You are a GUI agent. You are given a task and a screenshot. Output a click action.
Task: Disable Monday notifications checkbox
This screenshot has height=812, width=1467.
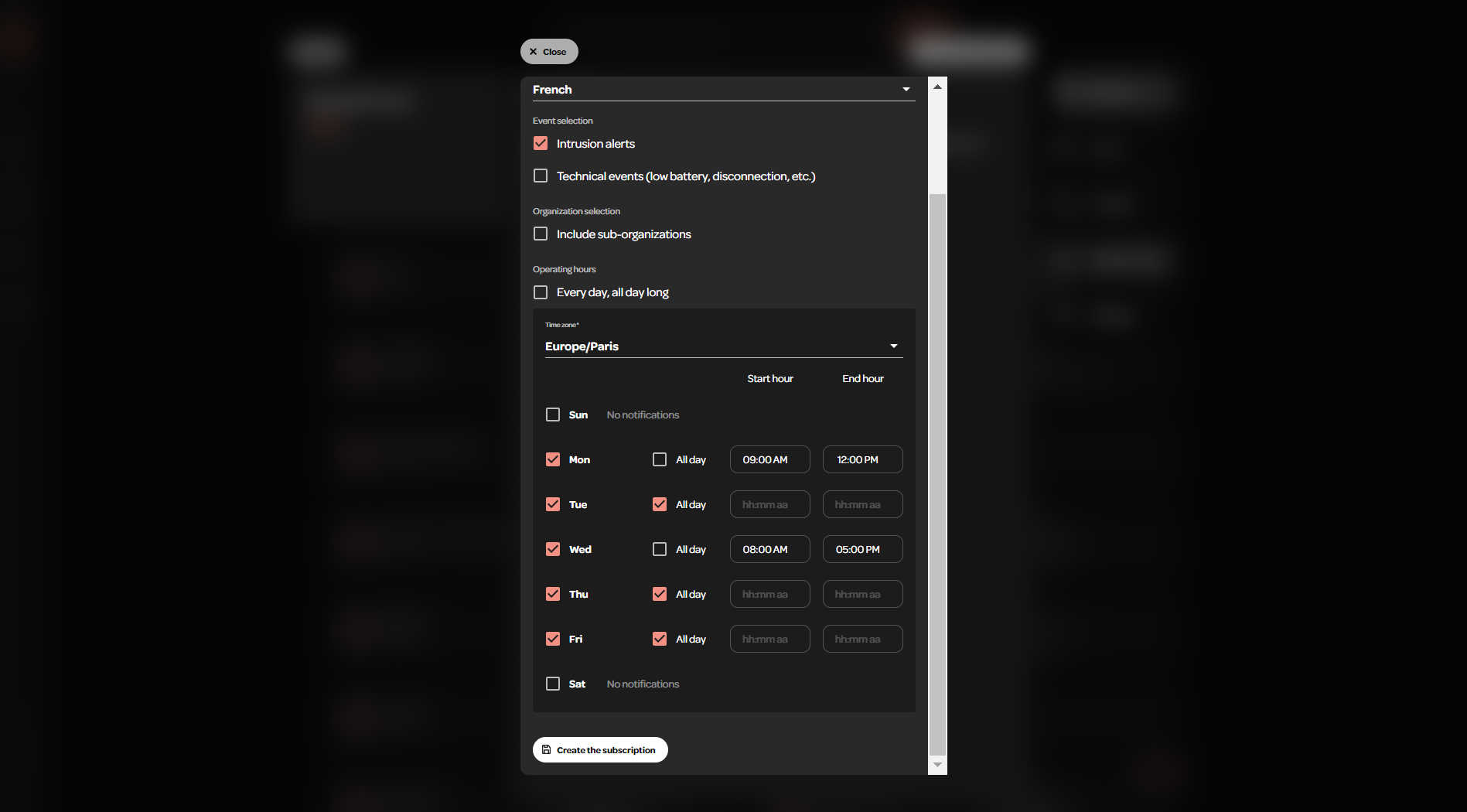(x=553, y=460)
